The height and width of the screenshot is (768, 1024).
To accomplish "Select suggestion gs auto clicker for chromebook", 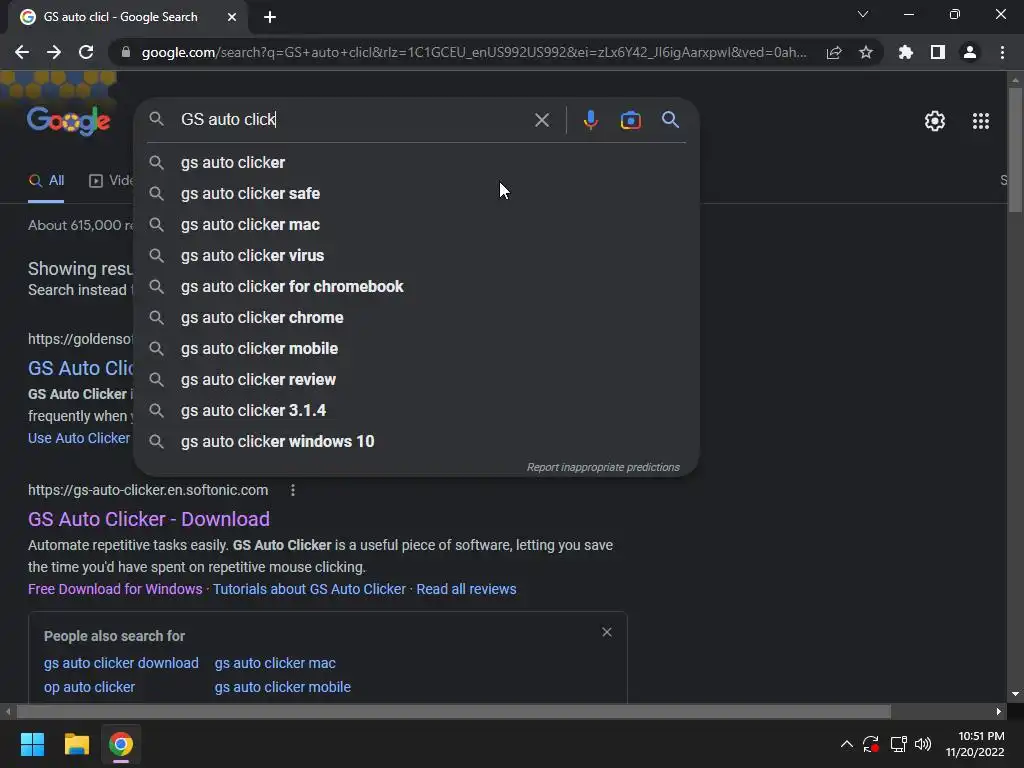I will click(416, 287).
